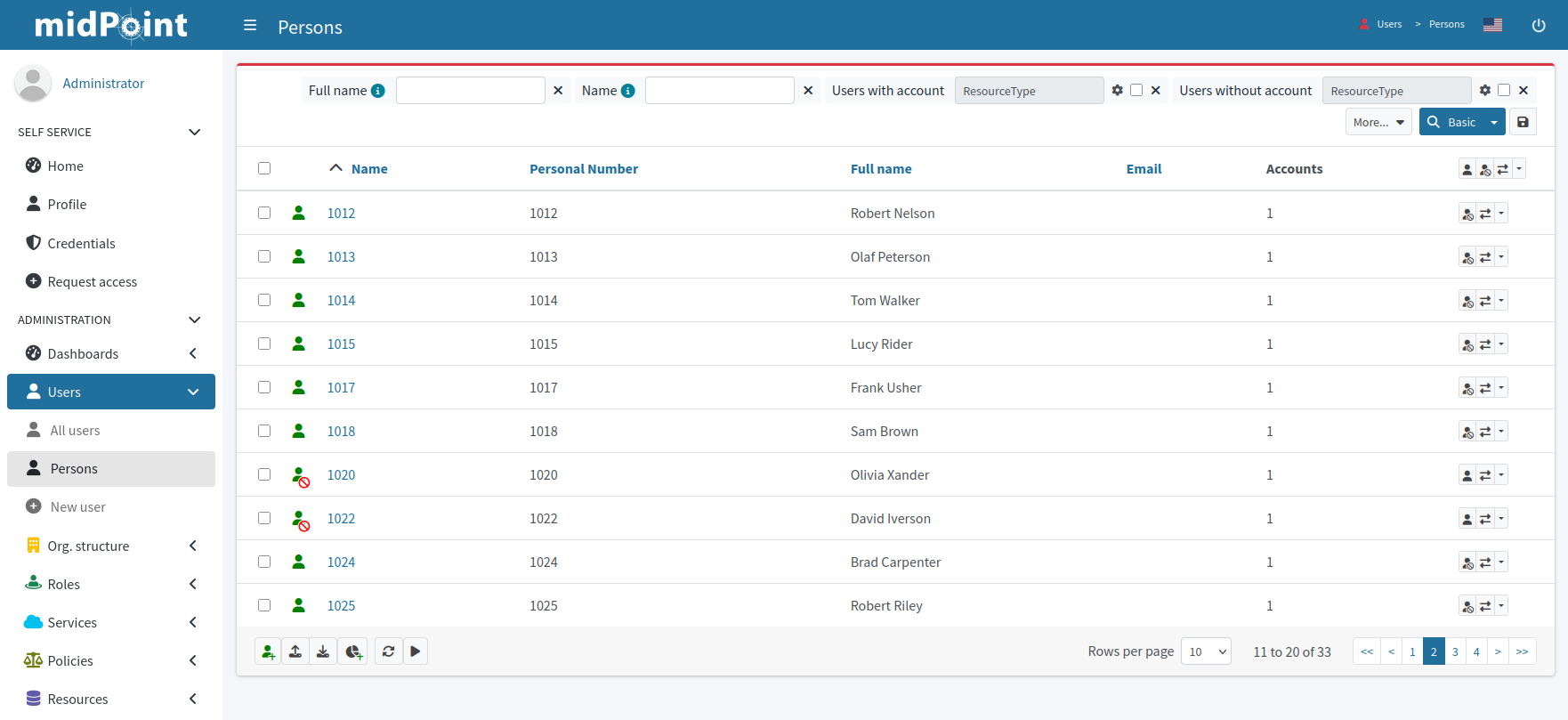The height and width of the screenshot is (720, 1568).
Task: Click the Full name search input field
Action: (470, 91)
